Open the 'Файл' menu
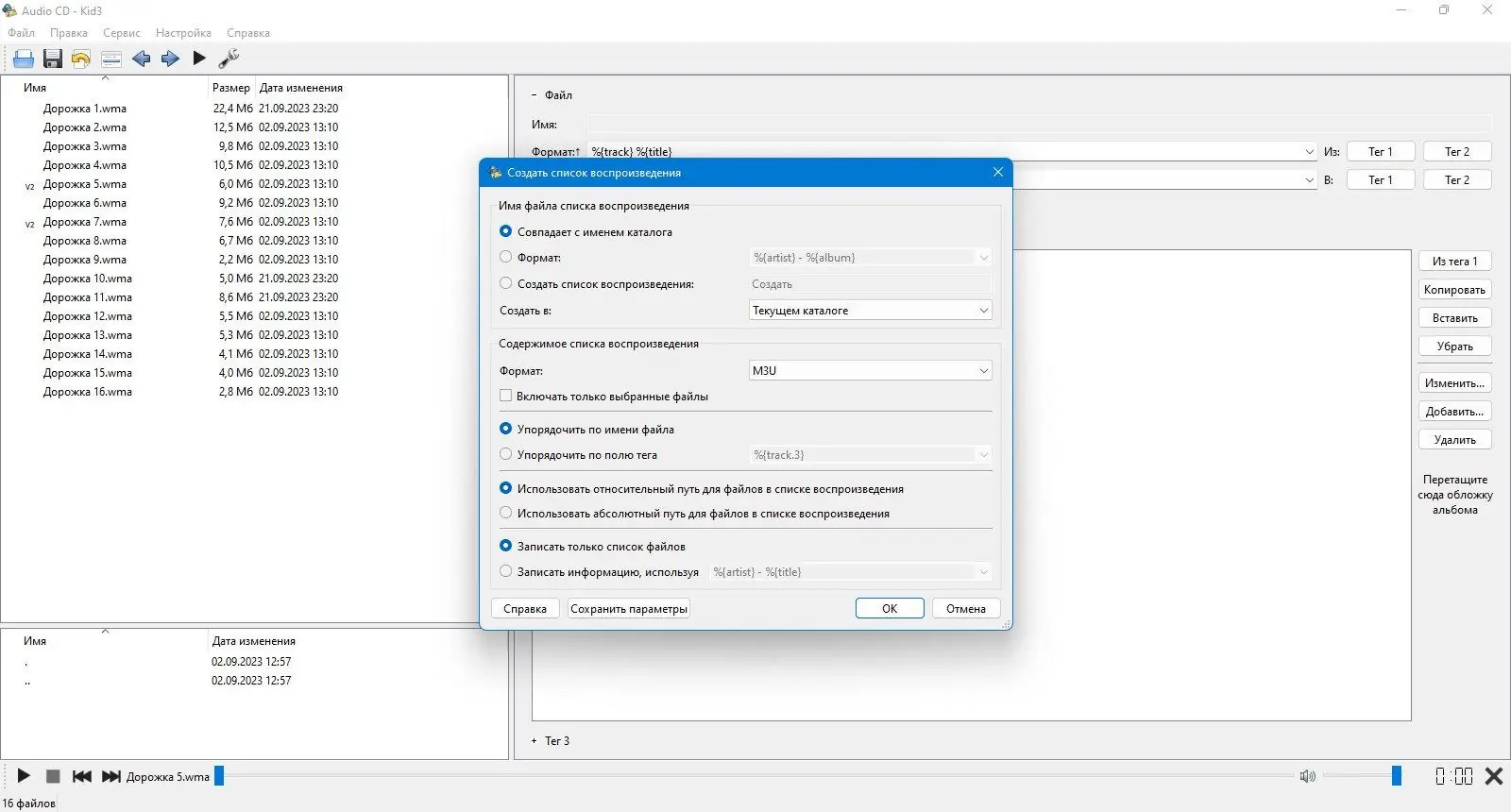The width and height of the screenshot is (1511, 812). [21, 32]
